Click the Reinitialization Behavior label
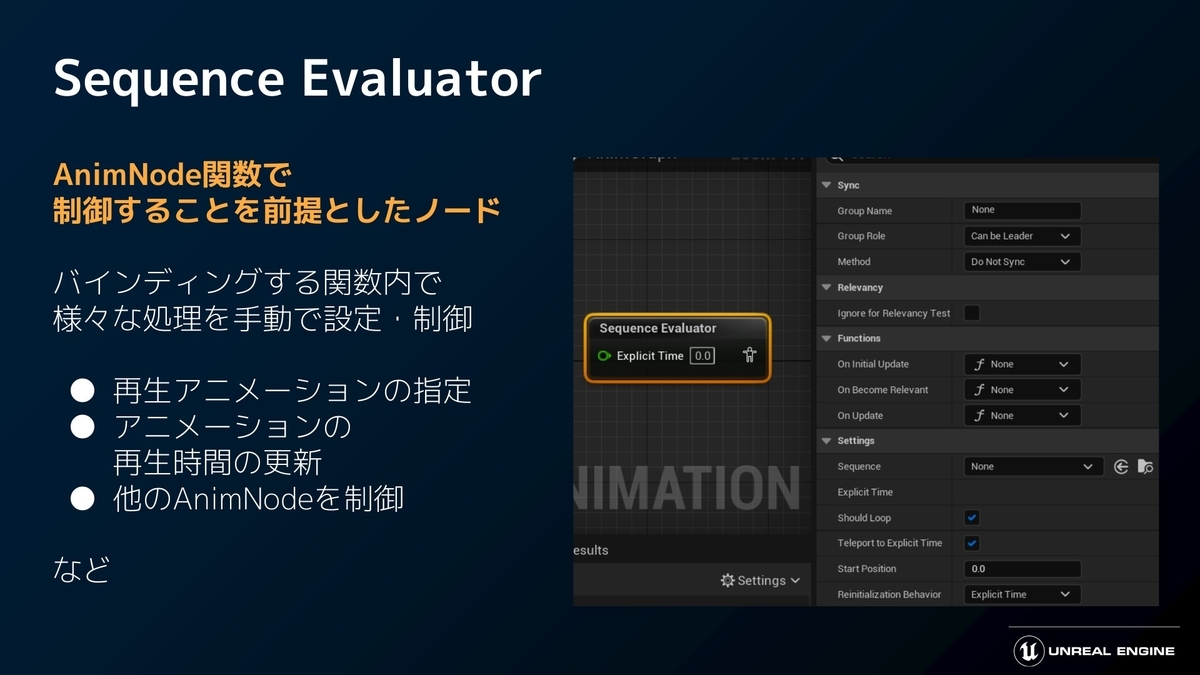1200x675 pixels. click(889, 594)
